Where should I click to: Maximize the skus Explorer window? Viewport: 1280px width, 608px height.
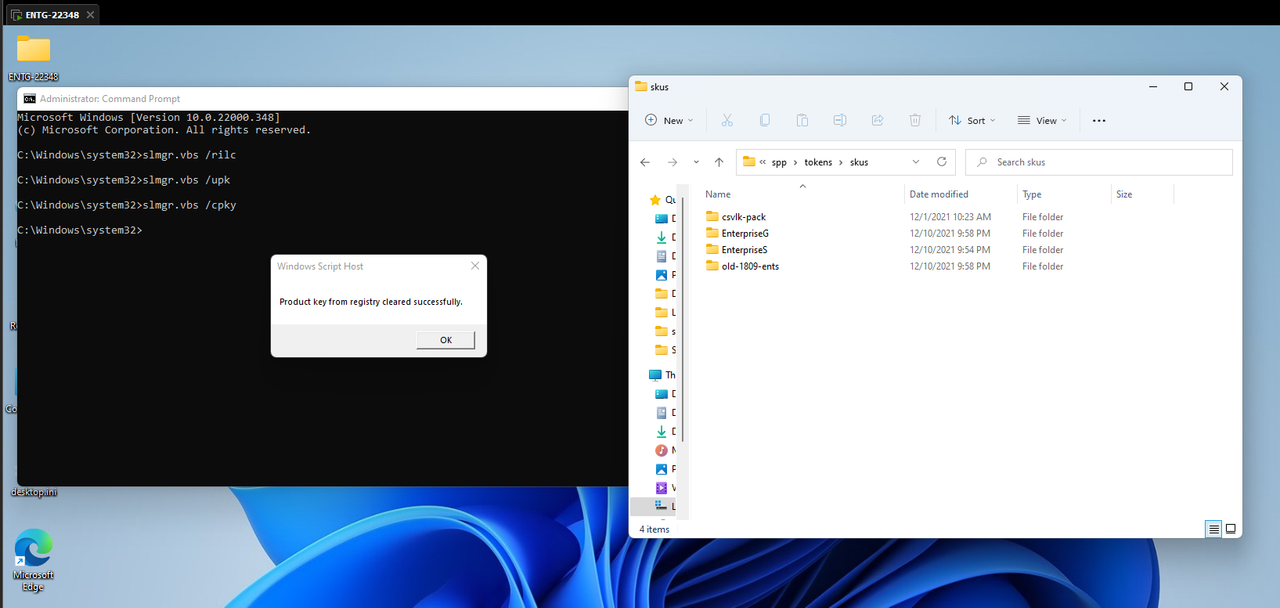tap(1188, 87)
